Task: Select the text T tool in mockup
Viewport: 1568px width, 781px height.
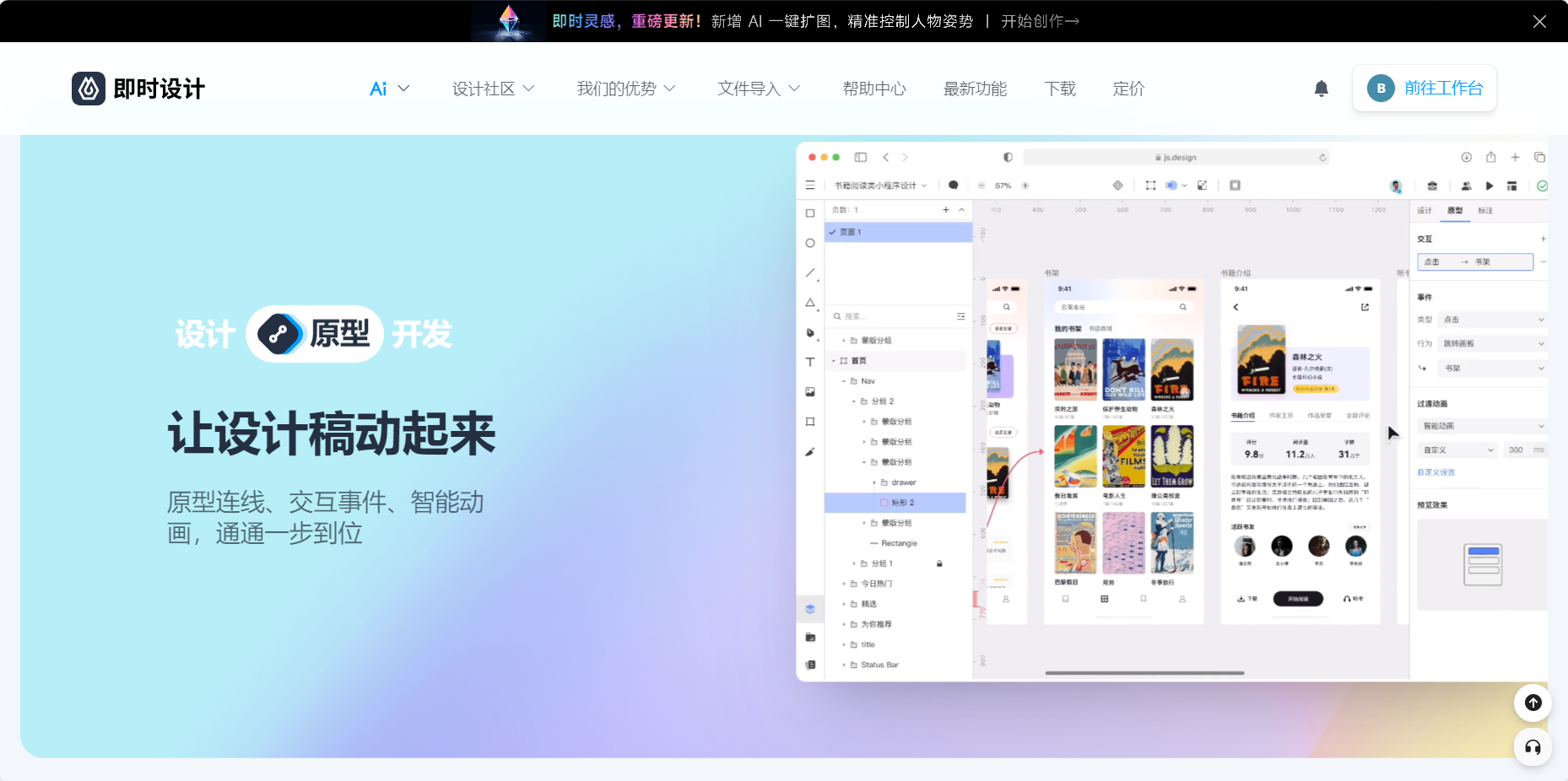Action: (x=810, y=362)
